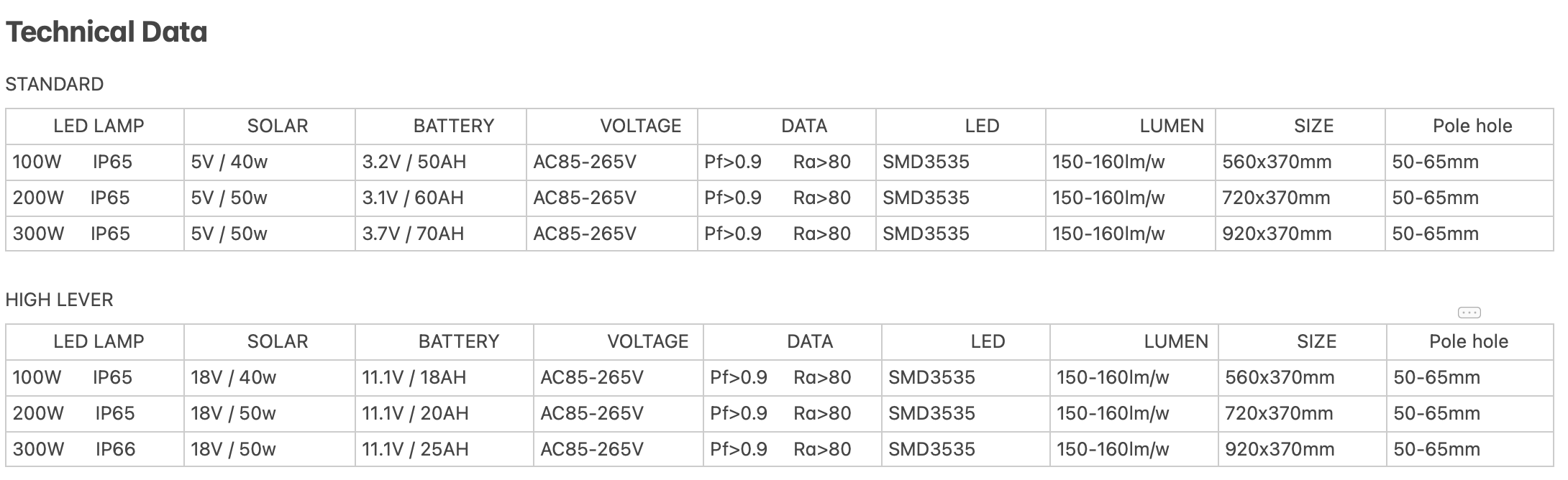This screenshot has width=1568, height=480.
Task: Click the 560x370mm size cell in the STANDARD table
Action: pos(1277,162)
